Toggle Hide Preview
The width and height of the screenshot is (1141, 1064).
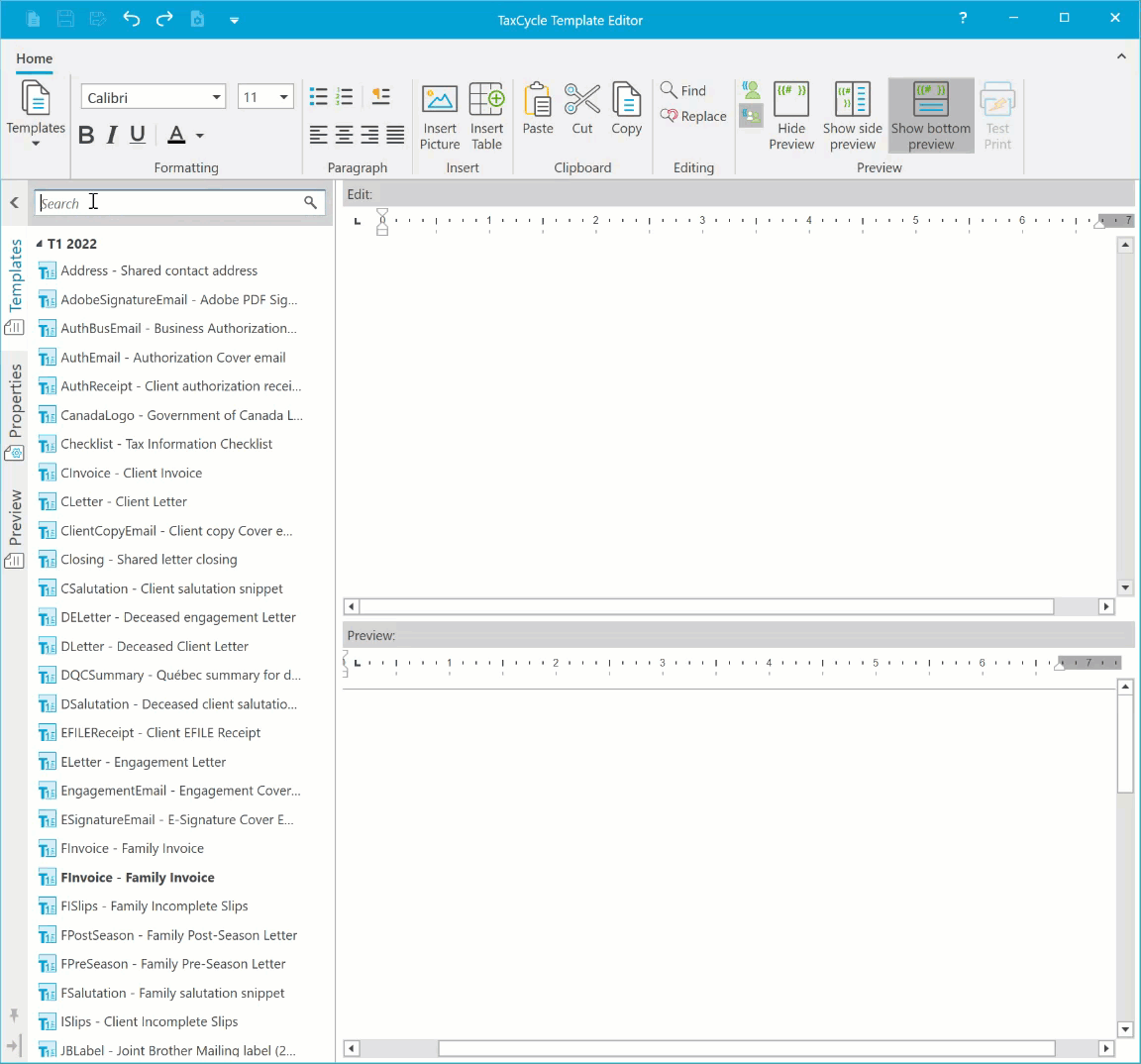791,117
